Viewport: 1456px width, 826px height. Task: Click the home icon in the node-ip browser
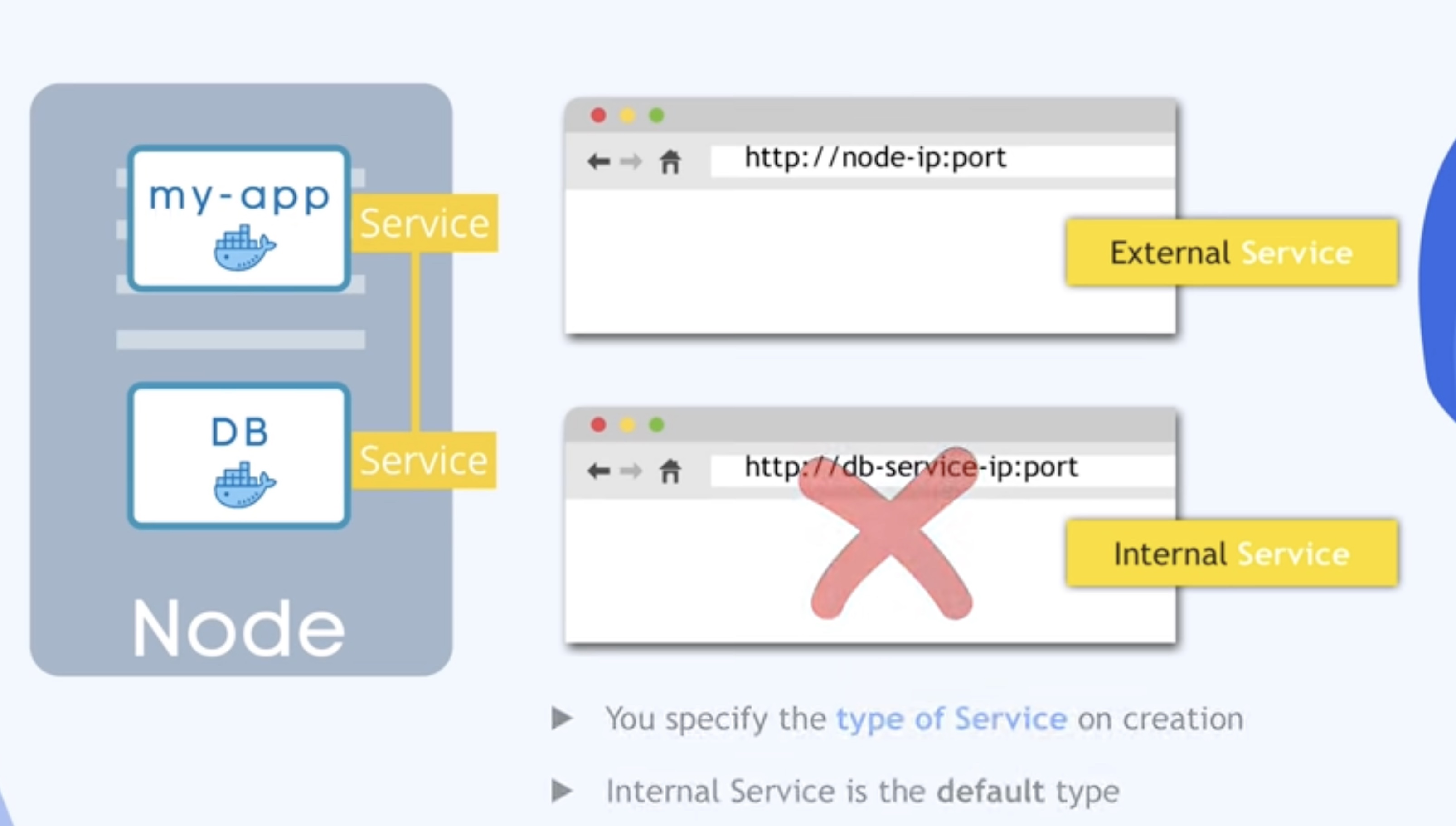(x=670, y=162)
